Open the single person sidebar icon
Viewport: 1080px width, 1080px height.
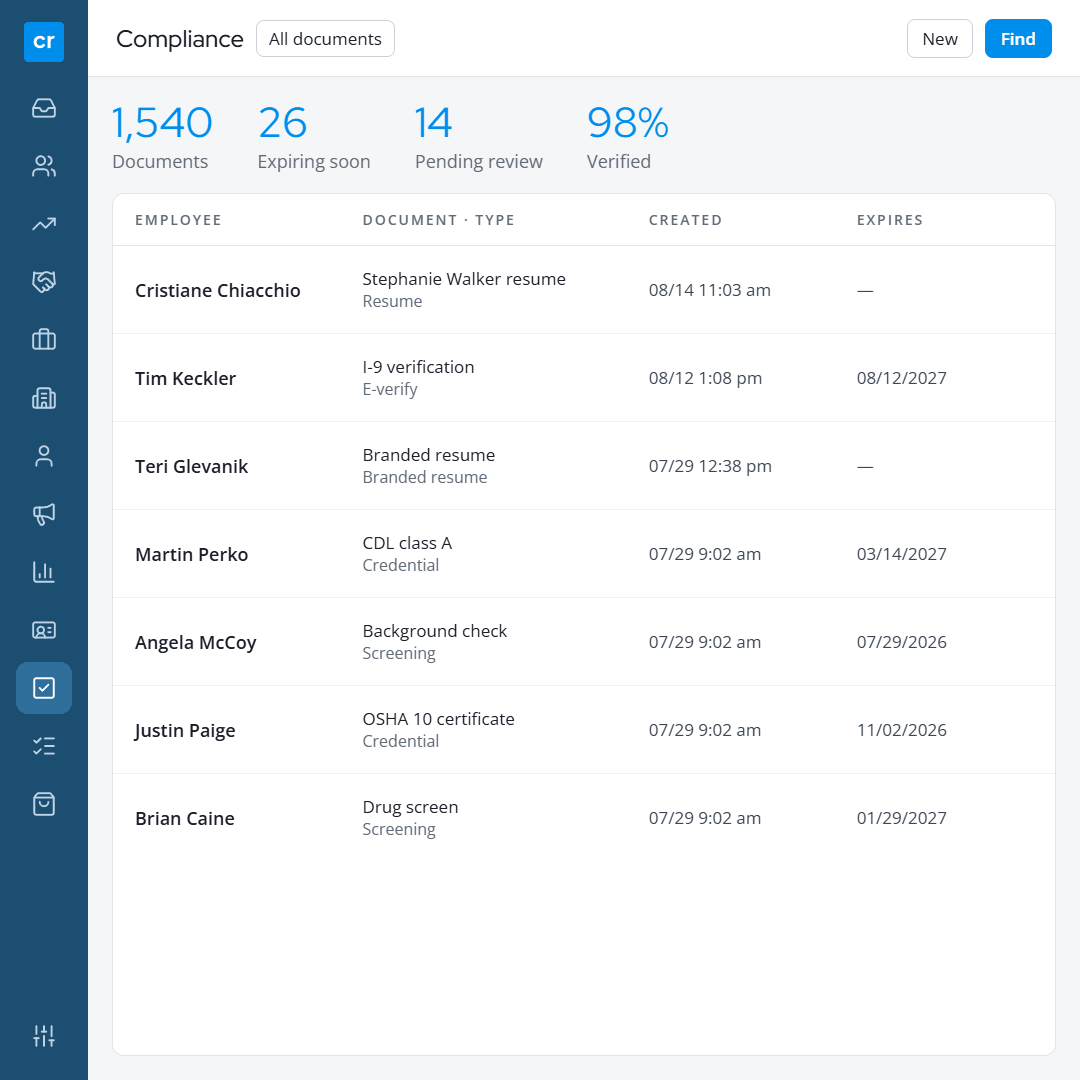[43, 456]
